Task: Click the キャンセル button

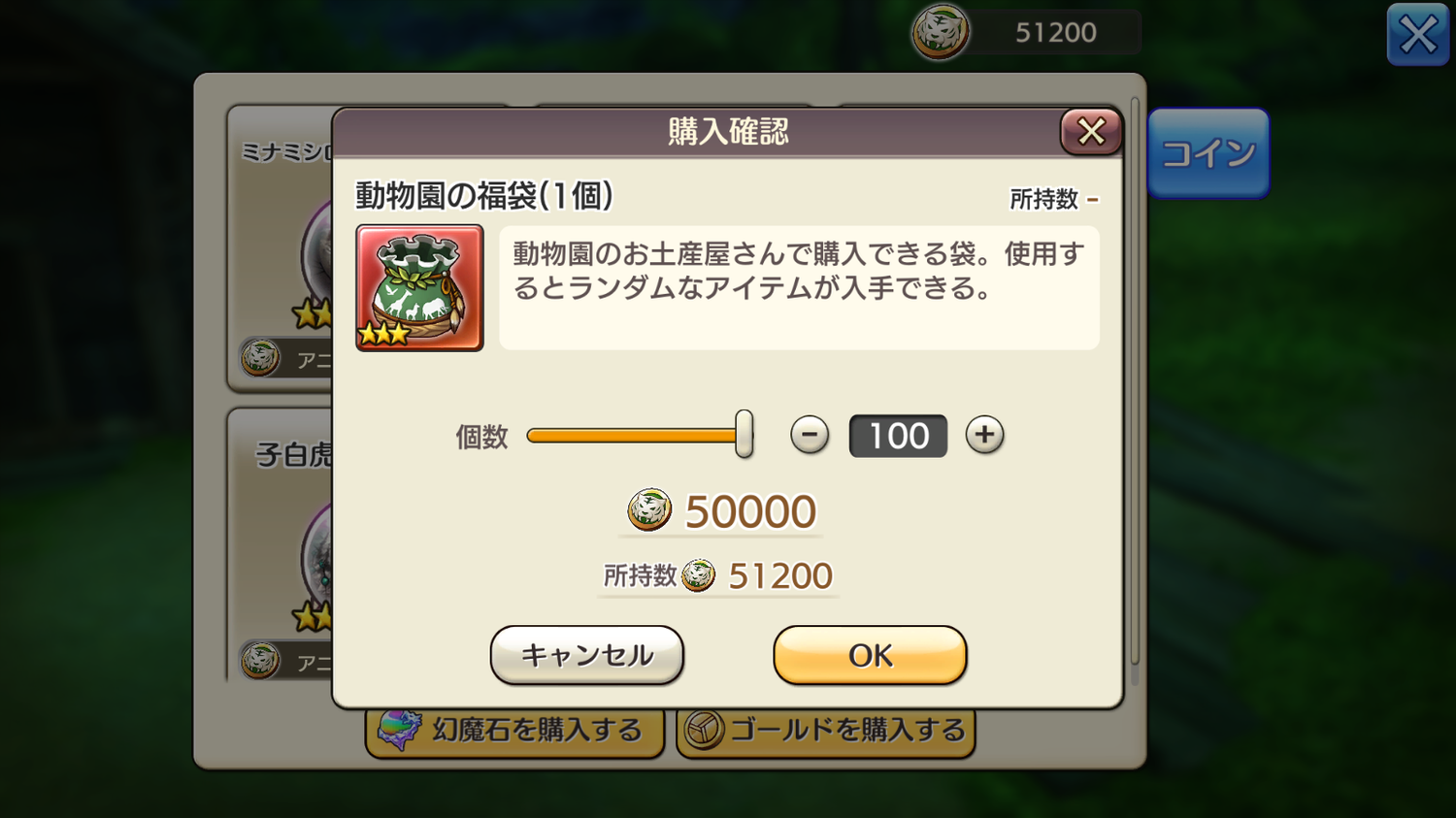Action: tap(587, 655)
